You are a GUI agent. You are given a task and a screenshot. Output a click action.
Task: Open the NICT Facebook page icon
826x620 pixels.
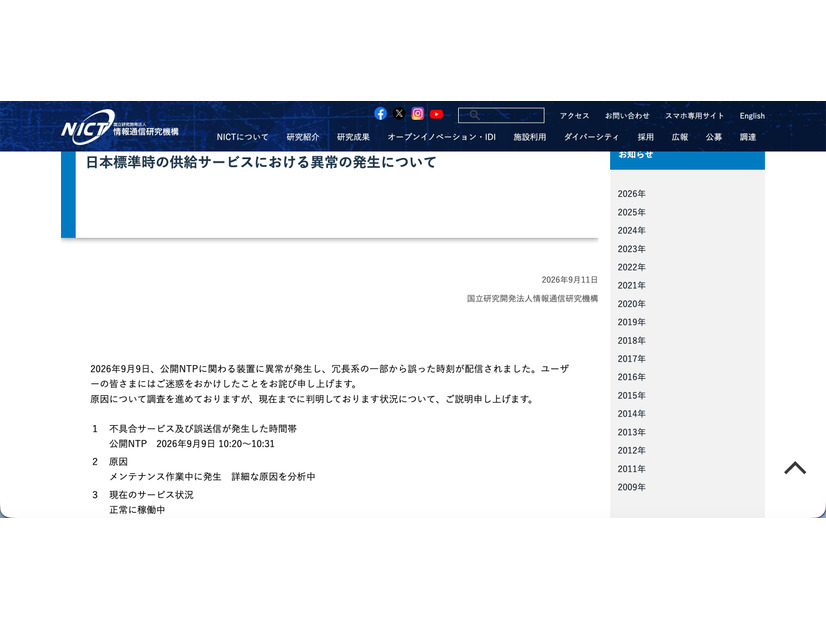pos(380,114)
